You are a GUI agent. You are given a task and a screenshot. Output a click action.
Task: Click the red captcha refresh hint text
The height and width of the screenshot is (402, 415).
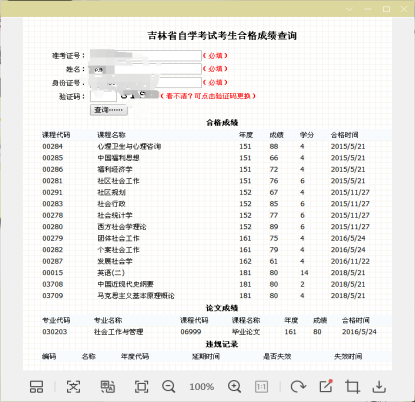pos(208,96)
